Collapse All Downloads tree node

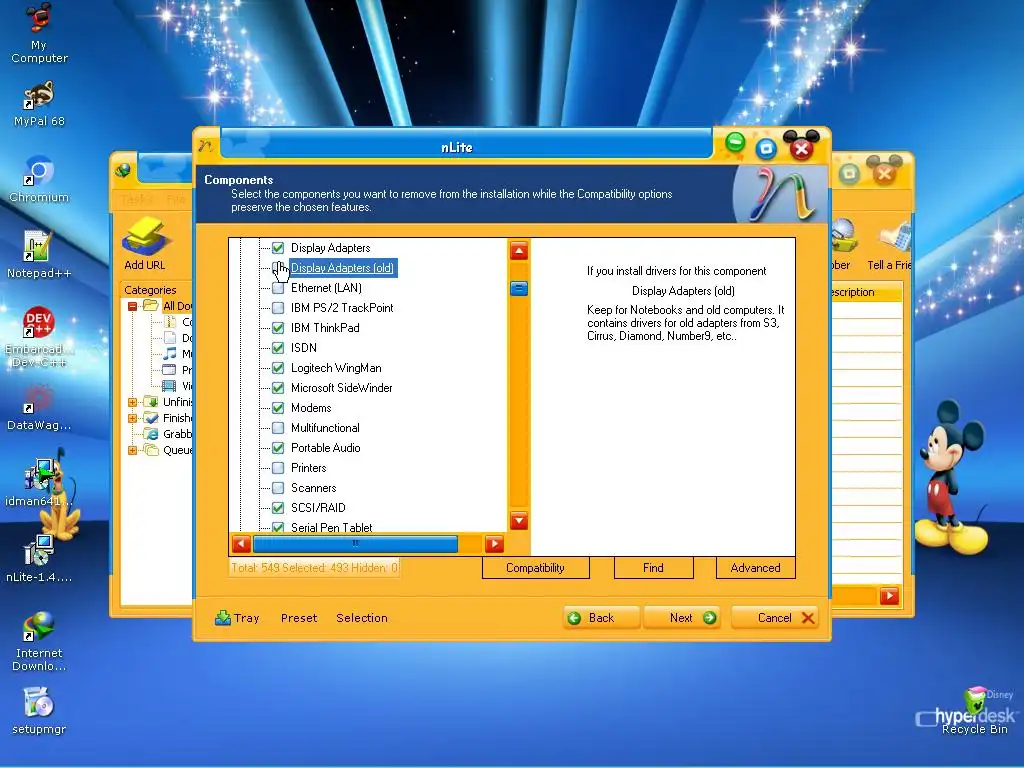click(x=133, y=306)
